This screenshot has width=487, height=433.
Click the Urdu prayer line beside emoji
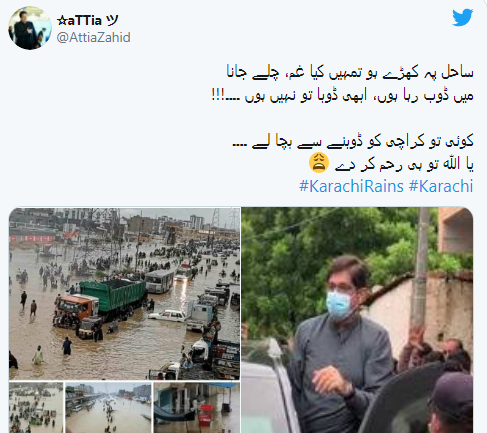point(404,164)
